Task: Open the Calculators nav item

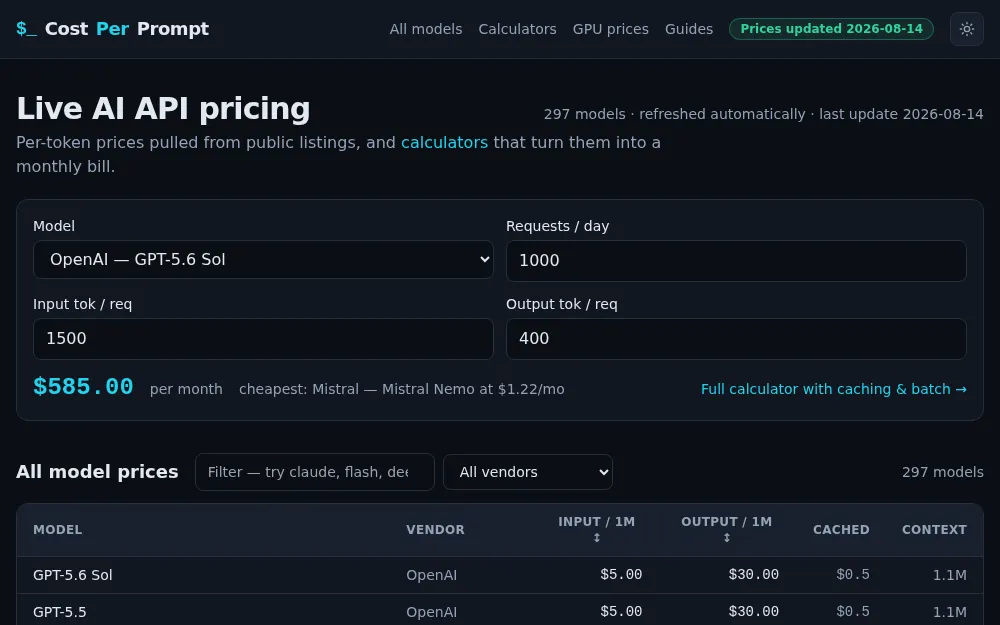Action: (x=517, y=29)
